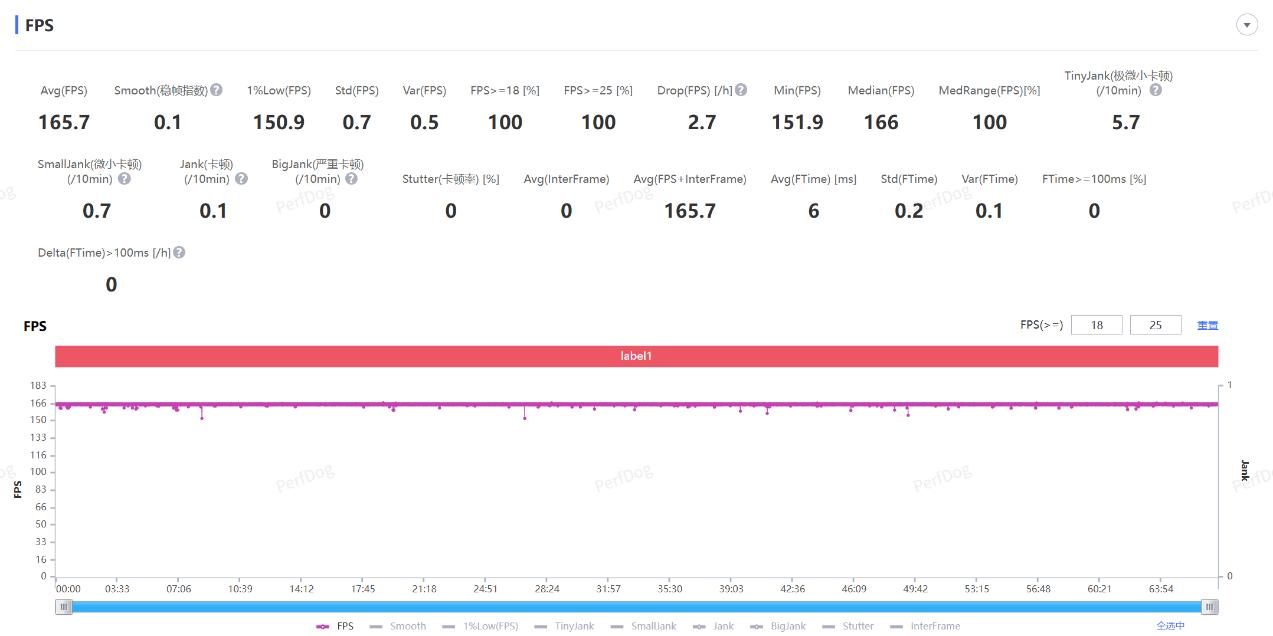
Task: Click help icon next to Smooth metric
Action: 216,90
